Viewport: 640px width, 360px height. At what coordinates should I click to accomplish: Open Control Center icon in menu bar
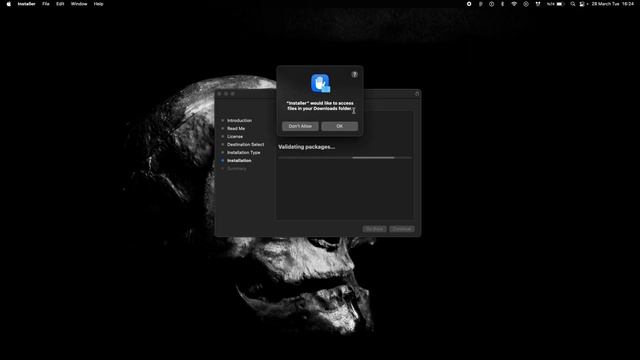[x=582, y=4]
